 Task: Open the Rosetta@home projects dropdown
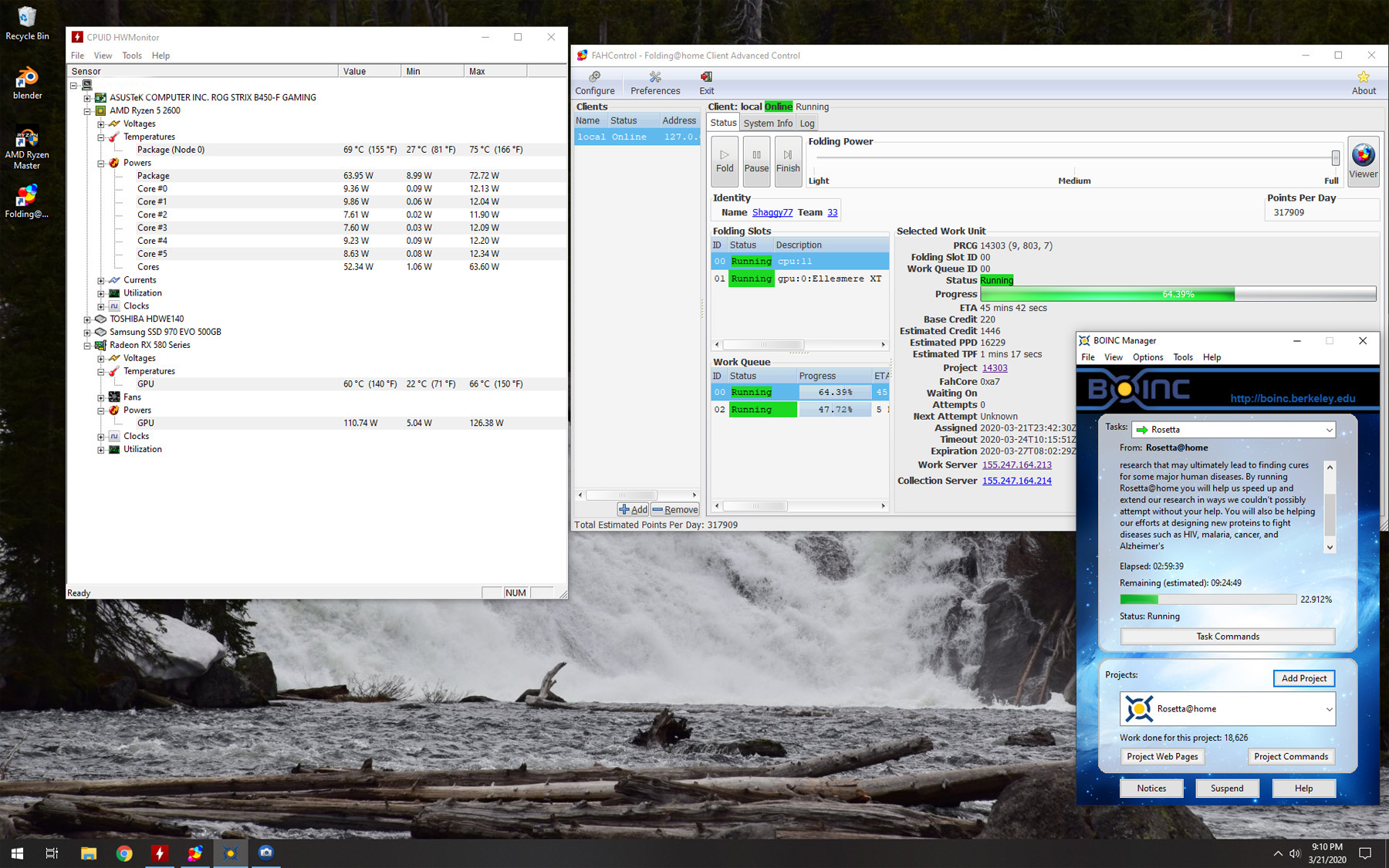(x=1329, y=709)
